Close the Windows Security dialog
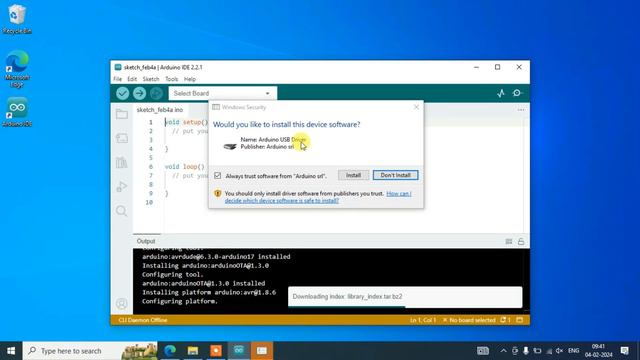 (x=416, y=107)
